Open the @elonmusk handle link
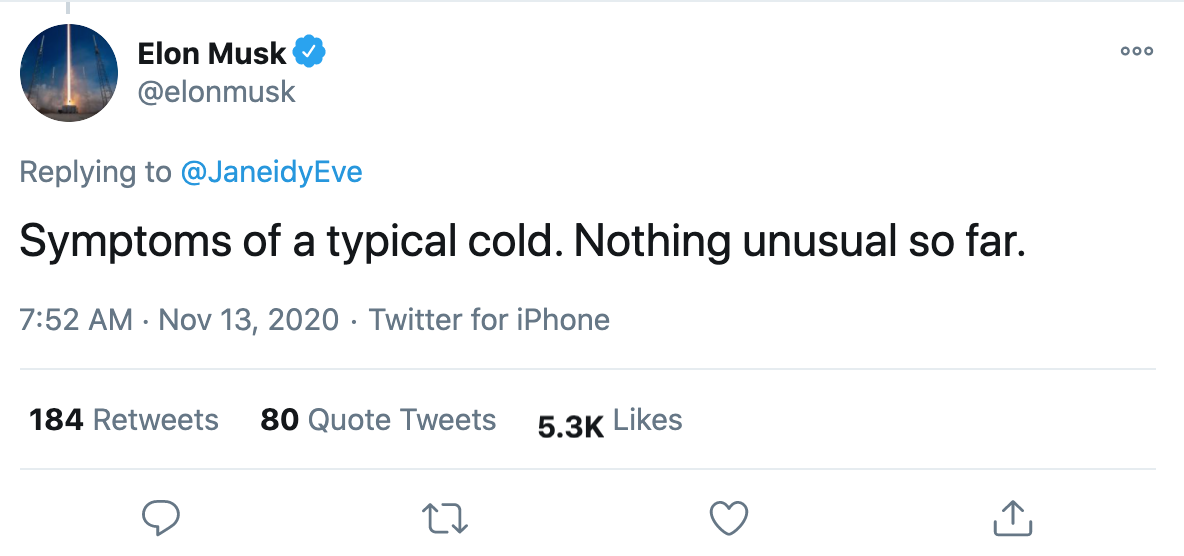Viewport: 1184px width, 556px height. [216, 92]
